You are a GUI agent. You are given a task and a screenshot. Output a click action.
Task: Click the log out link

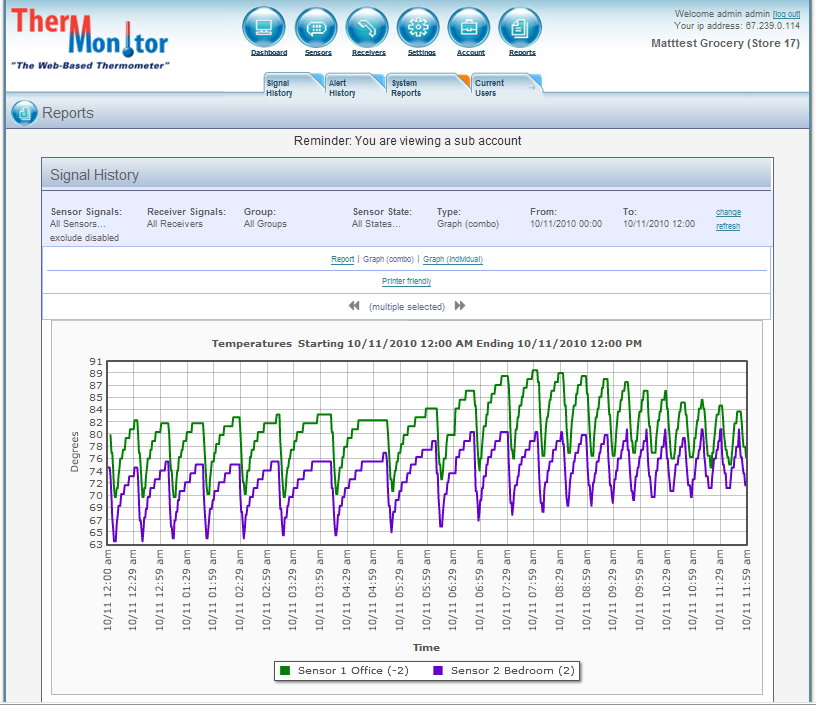pyautogui.click(x=786, y=14)
